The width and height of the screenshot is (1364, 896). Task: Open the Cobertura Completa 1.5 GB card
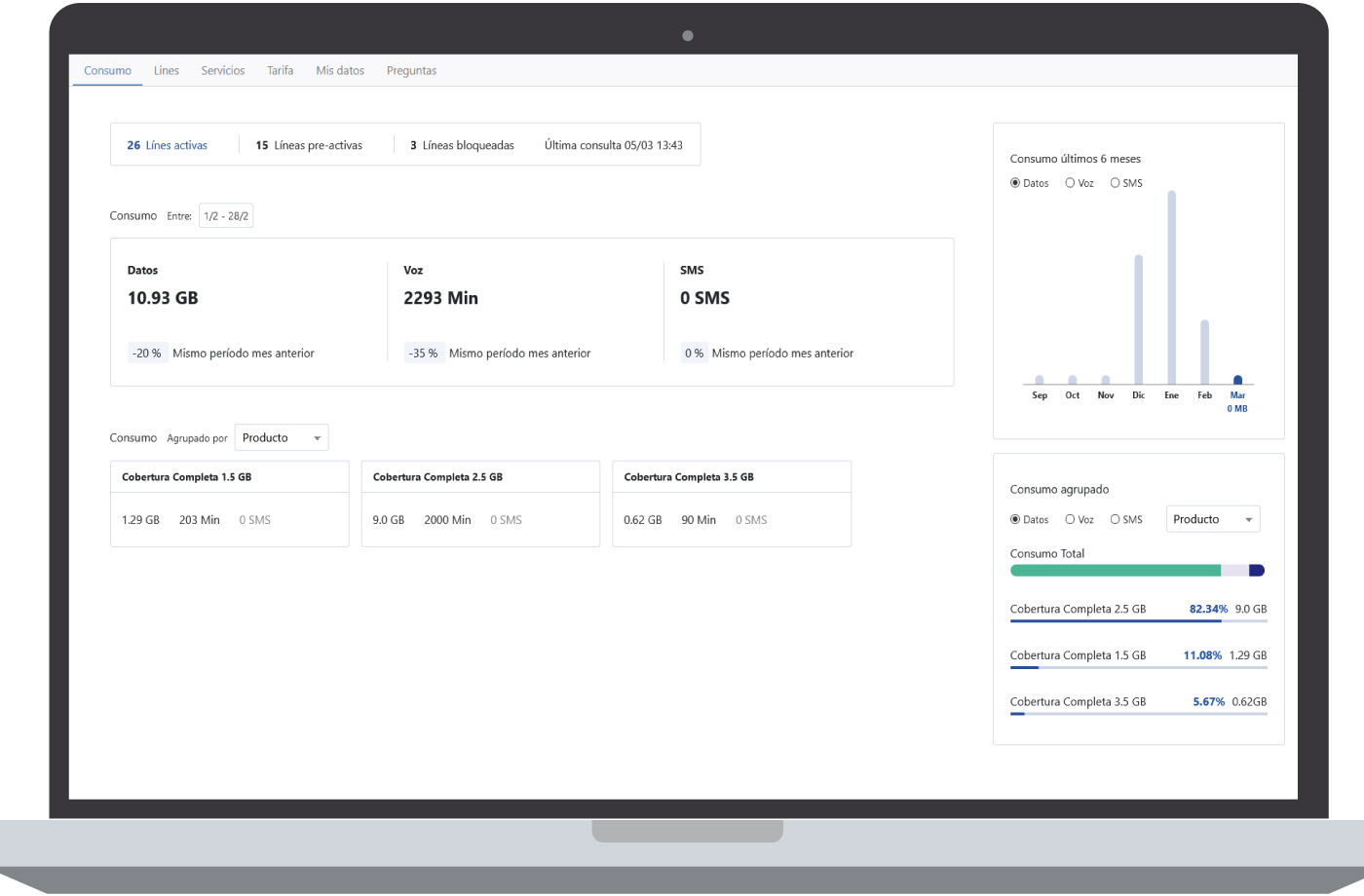[230, 504]
